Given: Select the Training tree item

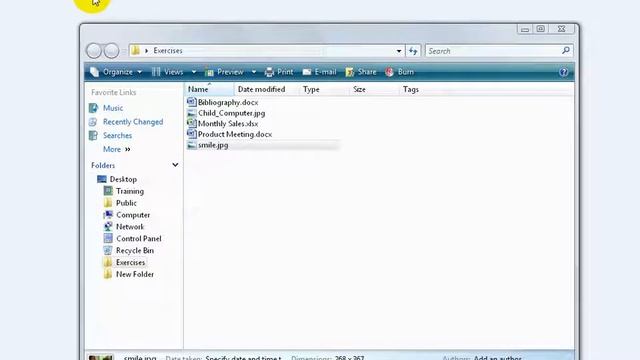Looking at the screenshot, I should point(130,191).
